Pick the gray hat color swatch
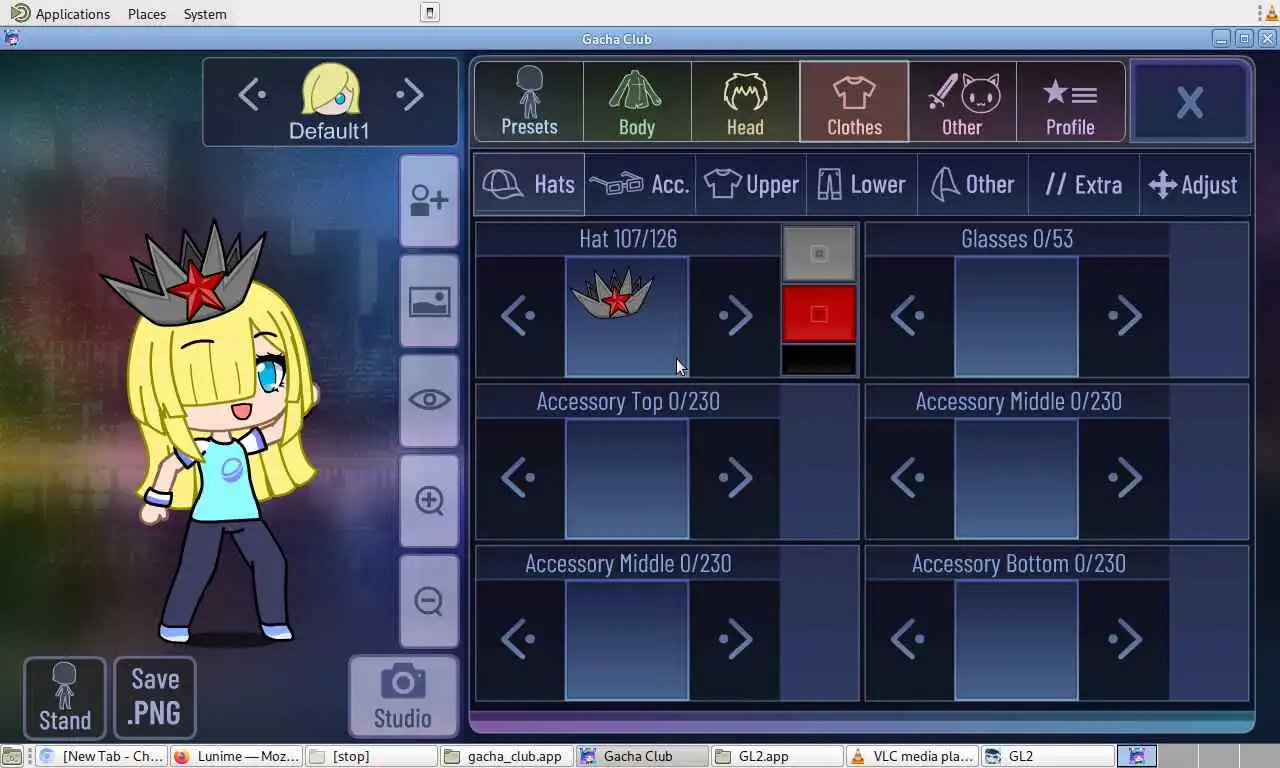Screen dimensions: 1280x768 point(819,254)
